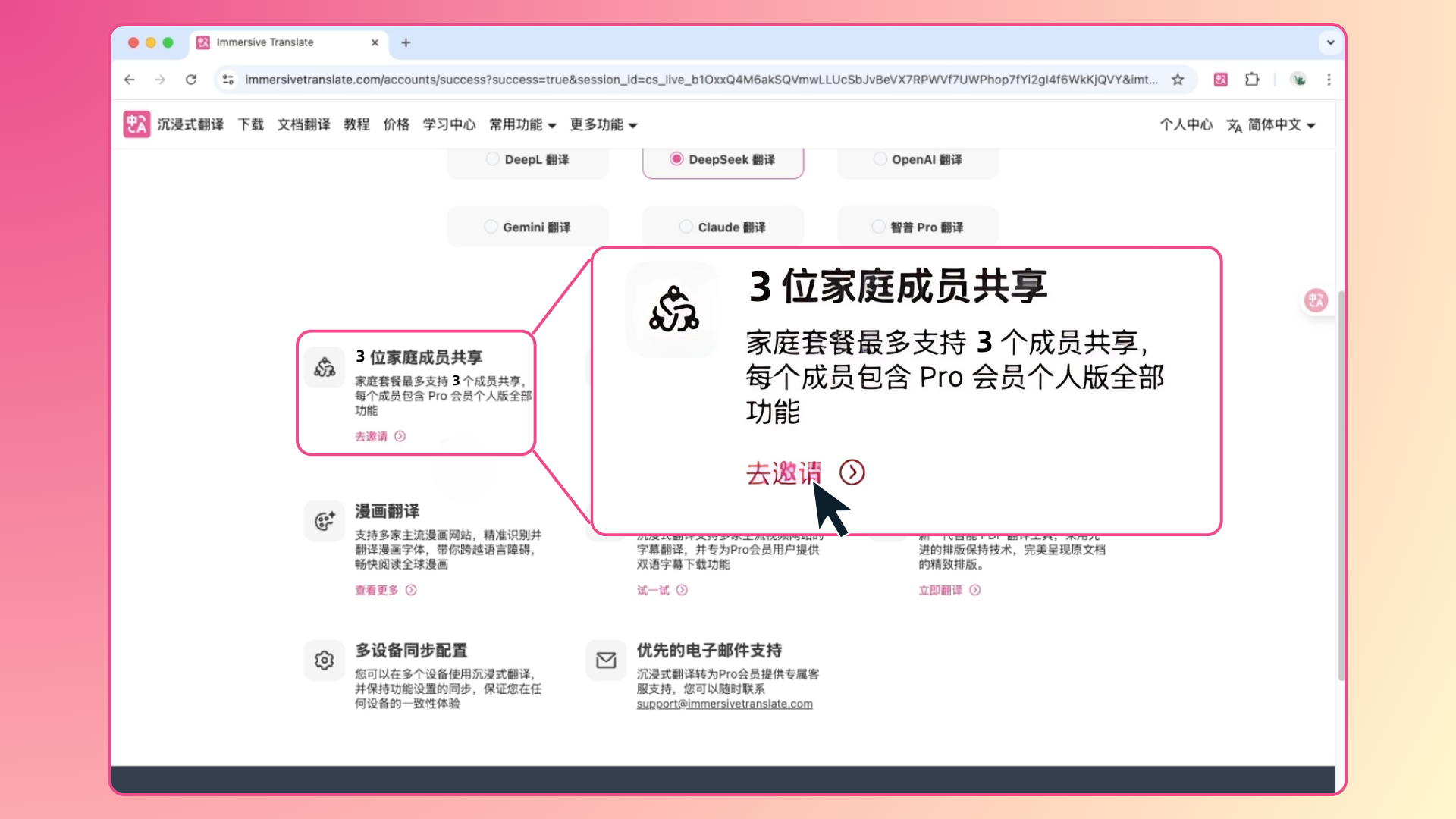Click the family sharing icon in small card
This screenshot has height=819, width=1456.
[x=325, y=367]
